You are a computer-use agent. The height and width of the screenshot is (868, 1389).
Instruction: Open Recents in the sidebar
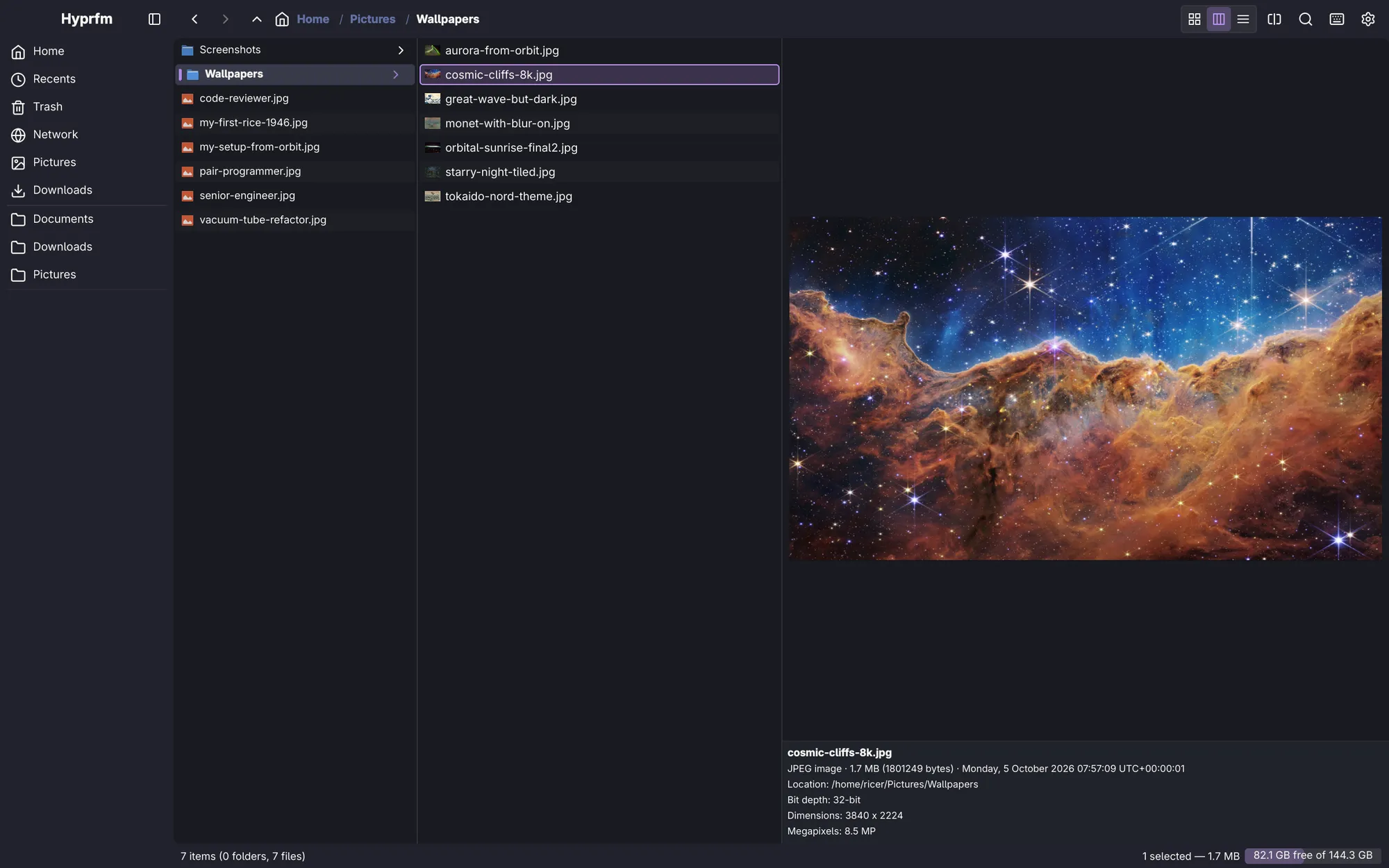tap(87, 79)
